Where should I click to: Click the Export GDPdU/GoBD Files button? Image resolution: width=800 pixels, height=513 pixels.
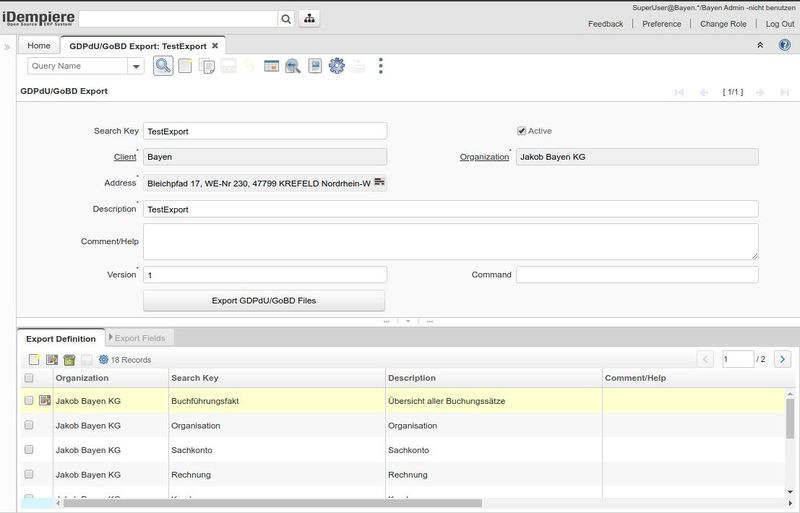[x=264, y=300]
